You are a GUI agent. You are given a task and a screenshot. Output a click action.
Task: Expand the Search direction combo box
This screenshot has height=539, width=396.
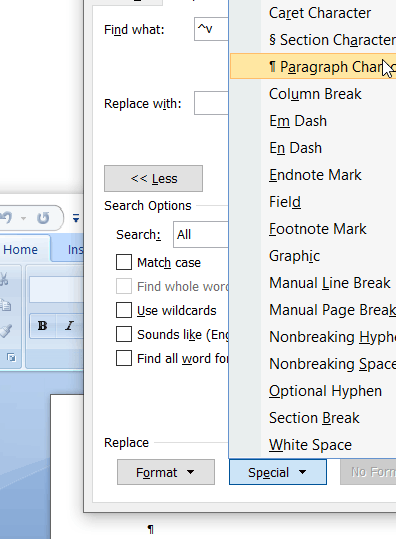[201, 234]
